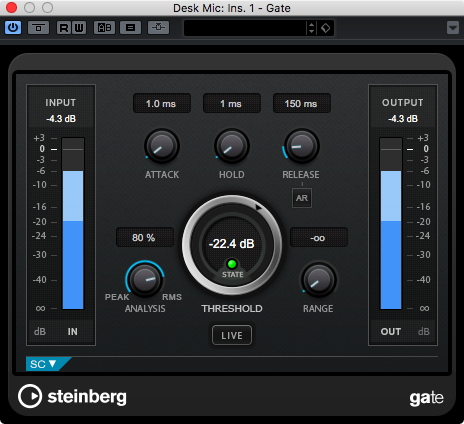Click the Attack 1.0 ms value field
This screenshot has width=464, height=424.
pyautogui.click(x=162, y=104)
